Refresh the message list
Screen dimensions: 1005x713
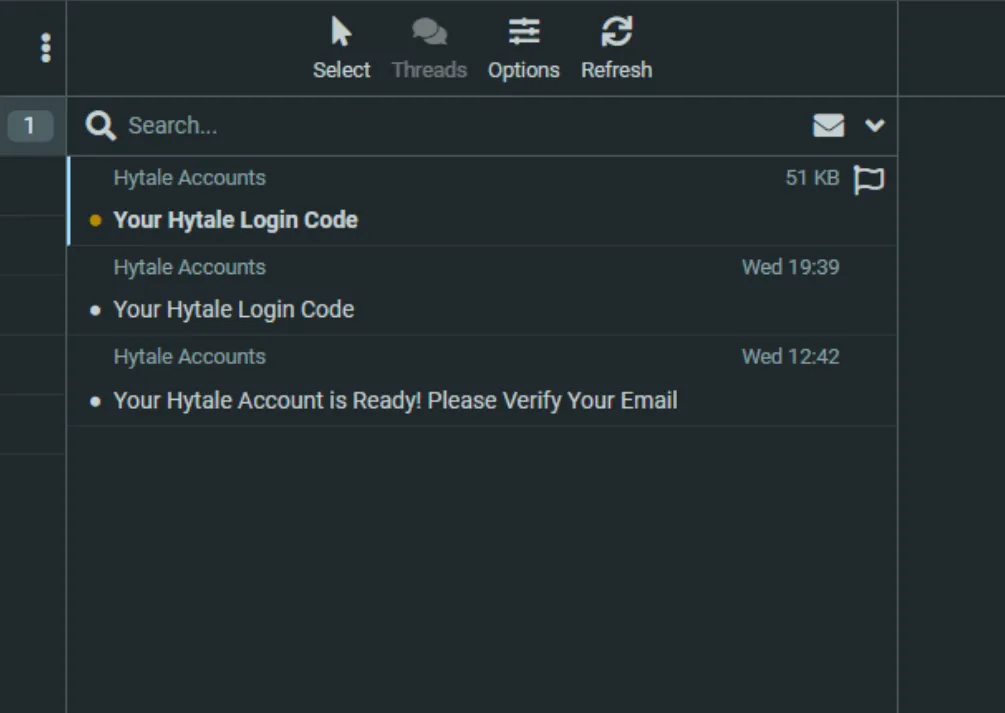[x=616, y=33]
